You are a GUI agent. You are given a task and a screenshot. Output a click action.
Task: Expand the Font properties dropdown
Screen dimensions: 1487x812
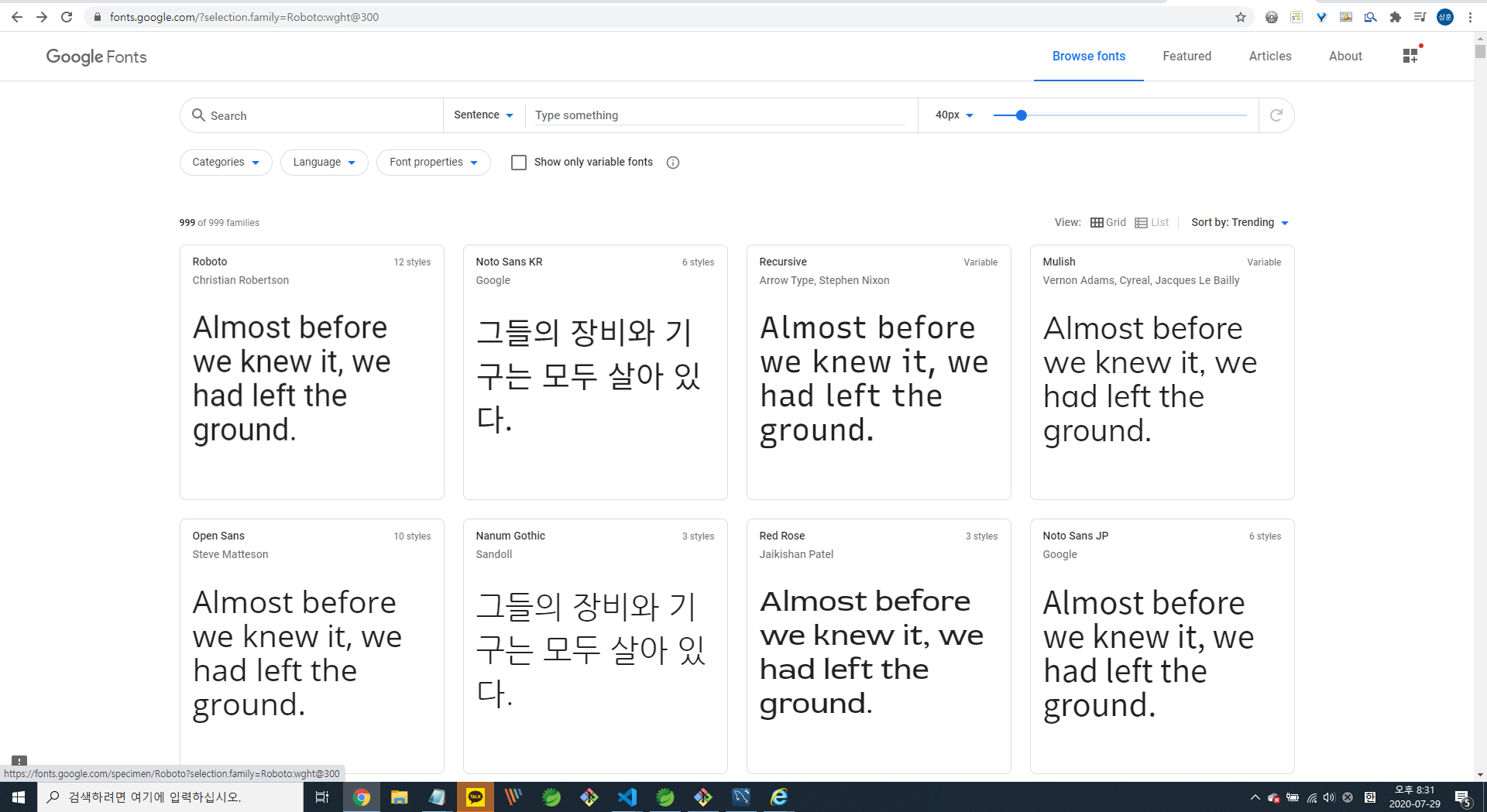point(434,163)
